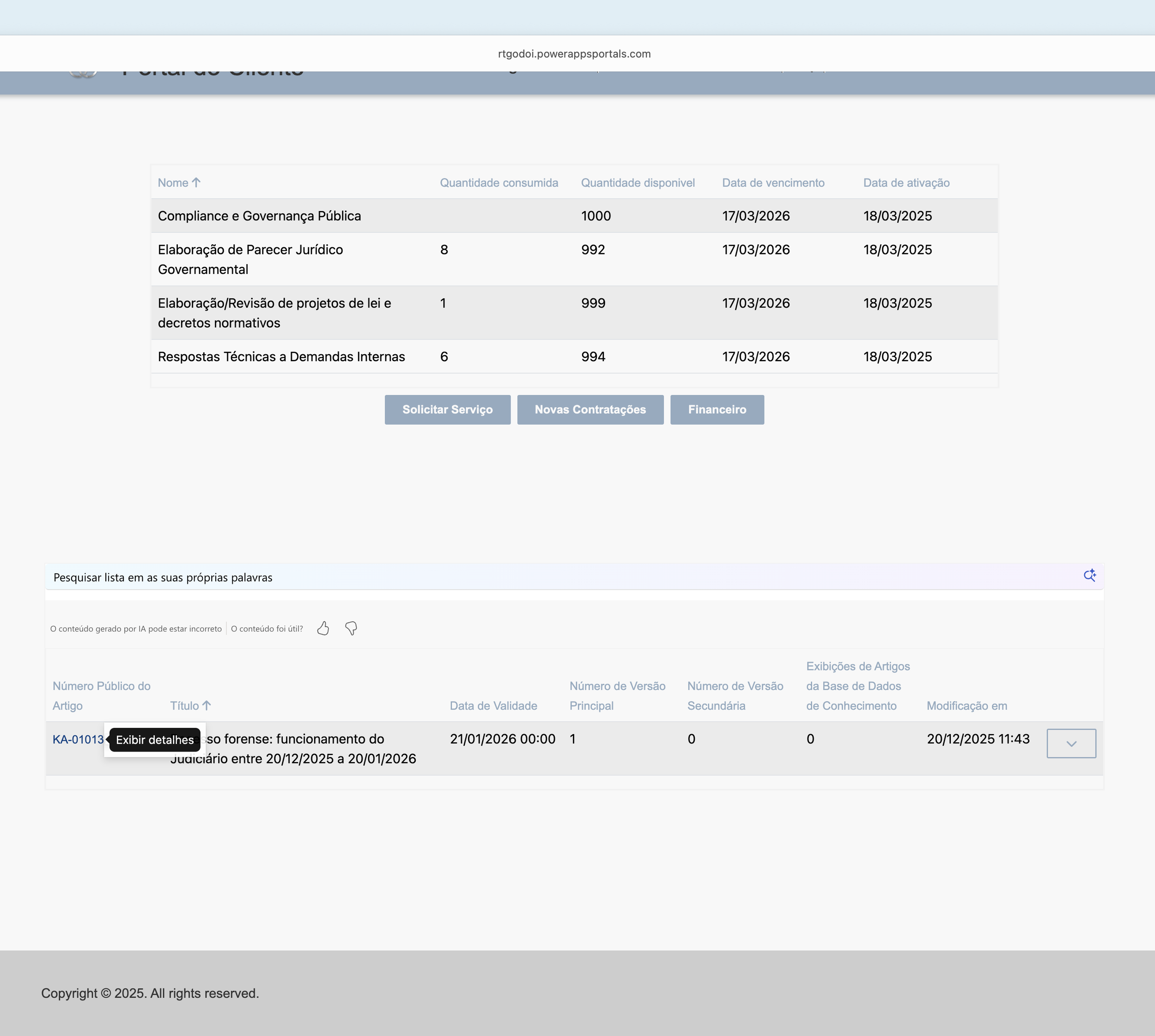Click the sort arrow next to Título
Image resolution: width=1155 pixels, height=1036 pixels.
207,706
